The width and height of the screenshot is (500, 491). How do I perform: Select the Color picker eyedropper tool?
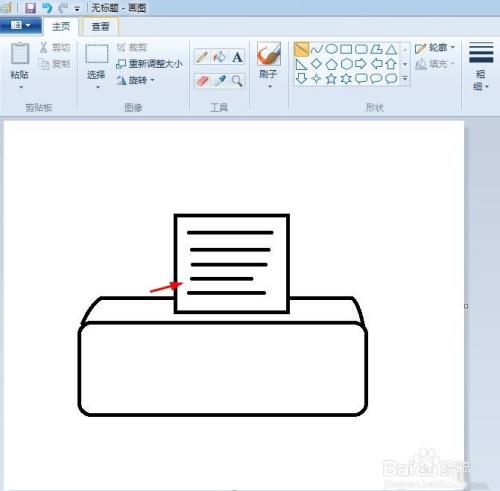(220, 81)
